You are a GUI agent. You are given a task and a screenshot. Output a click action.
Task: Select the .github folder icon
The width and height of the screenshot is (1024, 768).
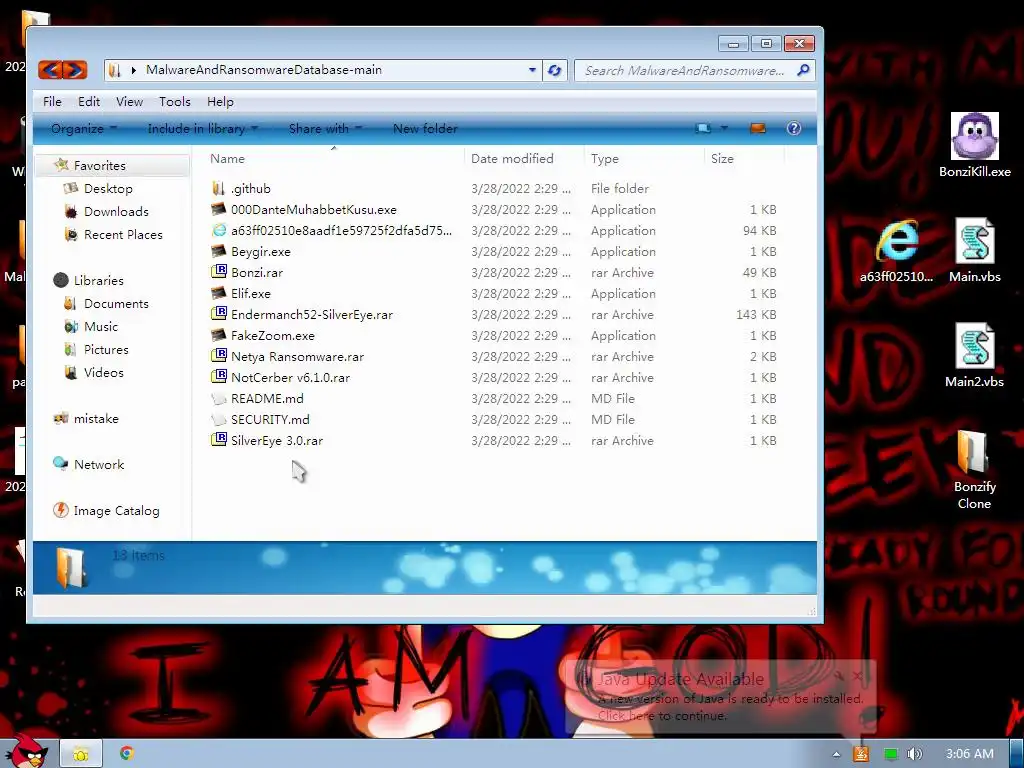[219, 189]
